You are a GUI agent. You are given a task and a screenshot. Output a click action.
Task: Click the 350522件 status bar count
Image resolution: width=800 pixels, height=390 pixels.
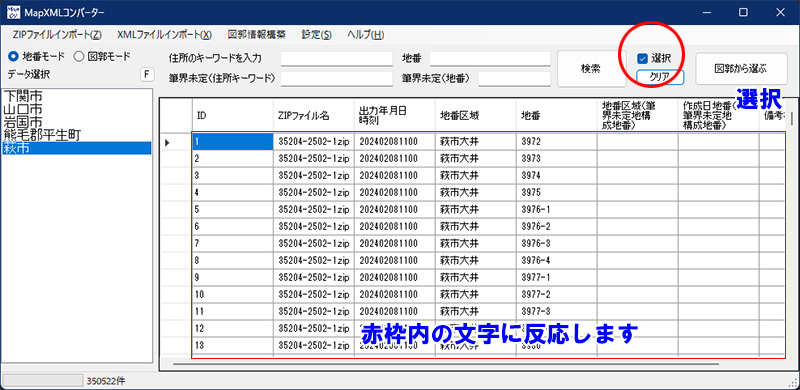(x=106, y=380)
